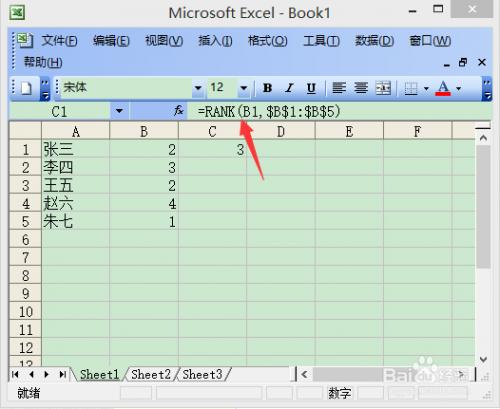Open the 帮助(H) menu
This screenshot has width=500, height=409.
(x=43, y=62)
